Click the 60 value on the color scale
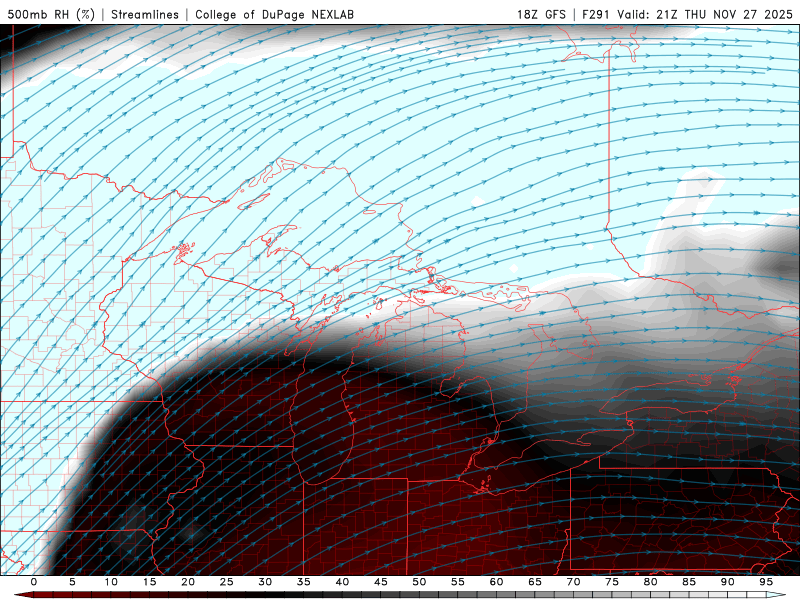800x600 pixels. click(496, 582)
